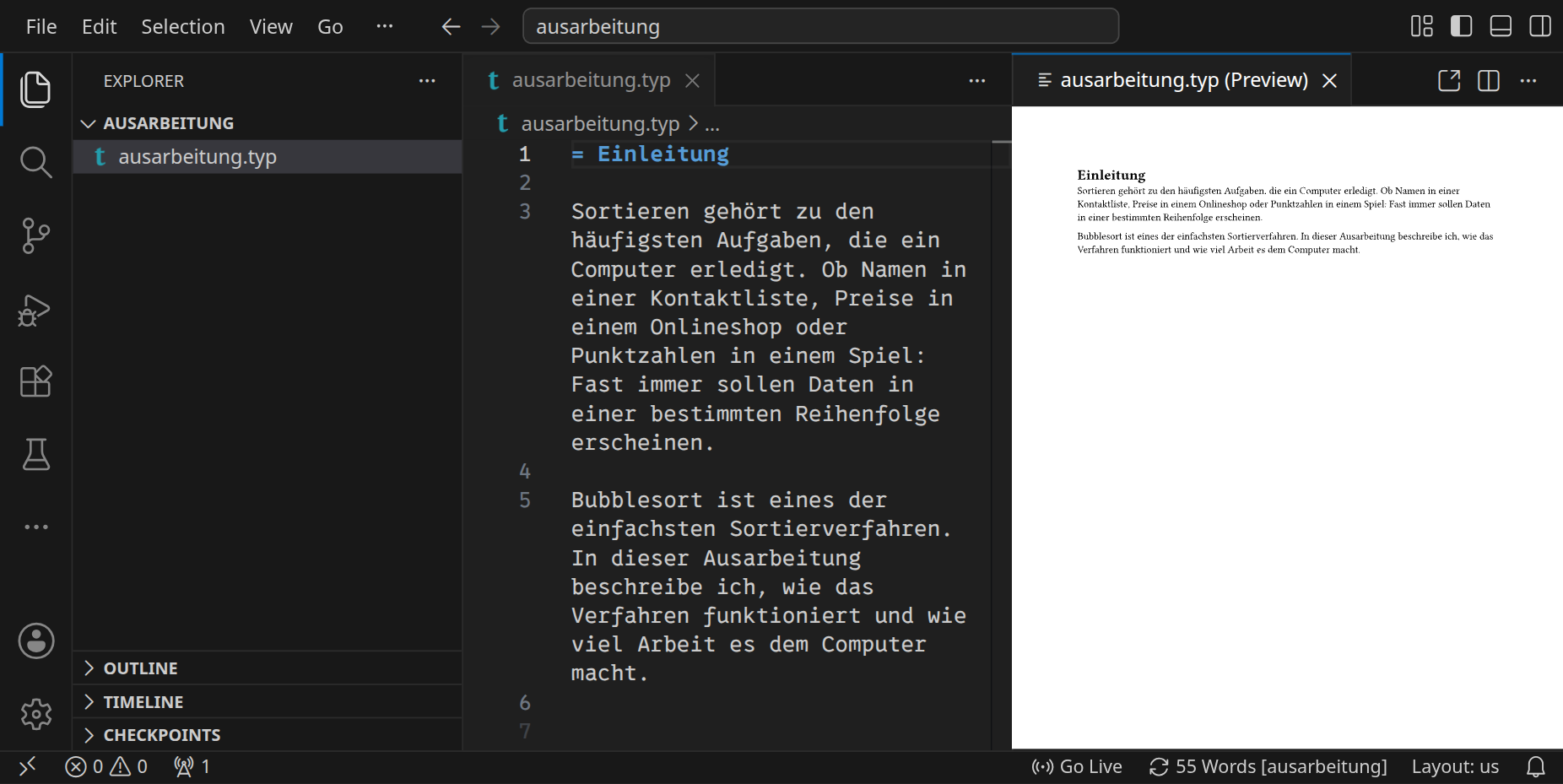Viewport: 1563px width, 784px height.
Task: Open the Search view
Action: click(x=35, y=162)
